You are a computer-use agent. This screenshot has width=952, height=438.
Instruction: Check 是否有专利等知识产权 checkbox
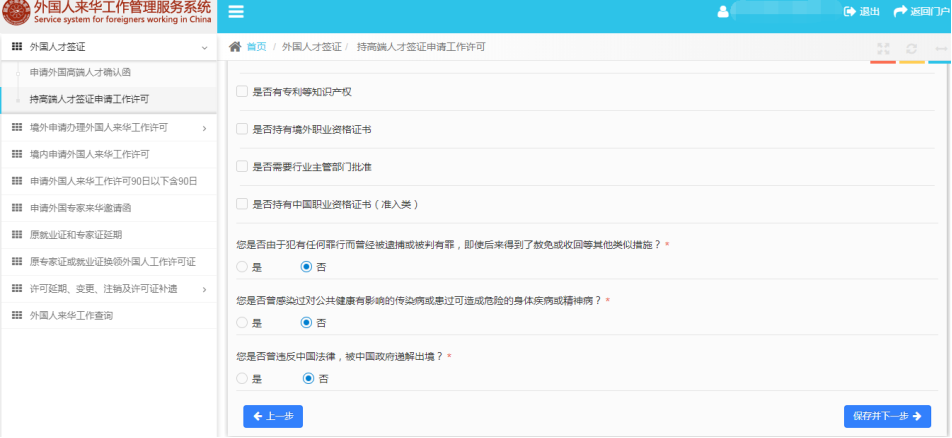pos(242,92)
